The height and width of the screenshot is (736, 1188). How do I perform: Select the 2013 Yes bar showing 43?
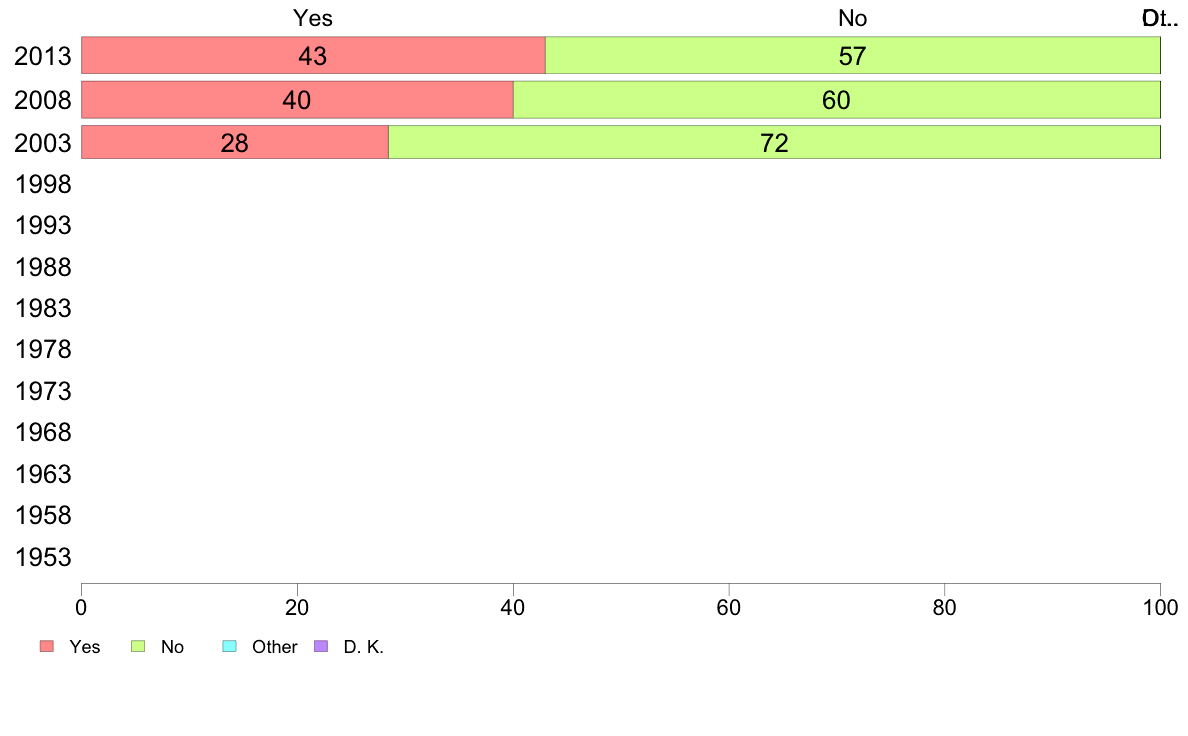[313, 55]
